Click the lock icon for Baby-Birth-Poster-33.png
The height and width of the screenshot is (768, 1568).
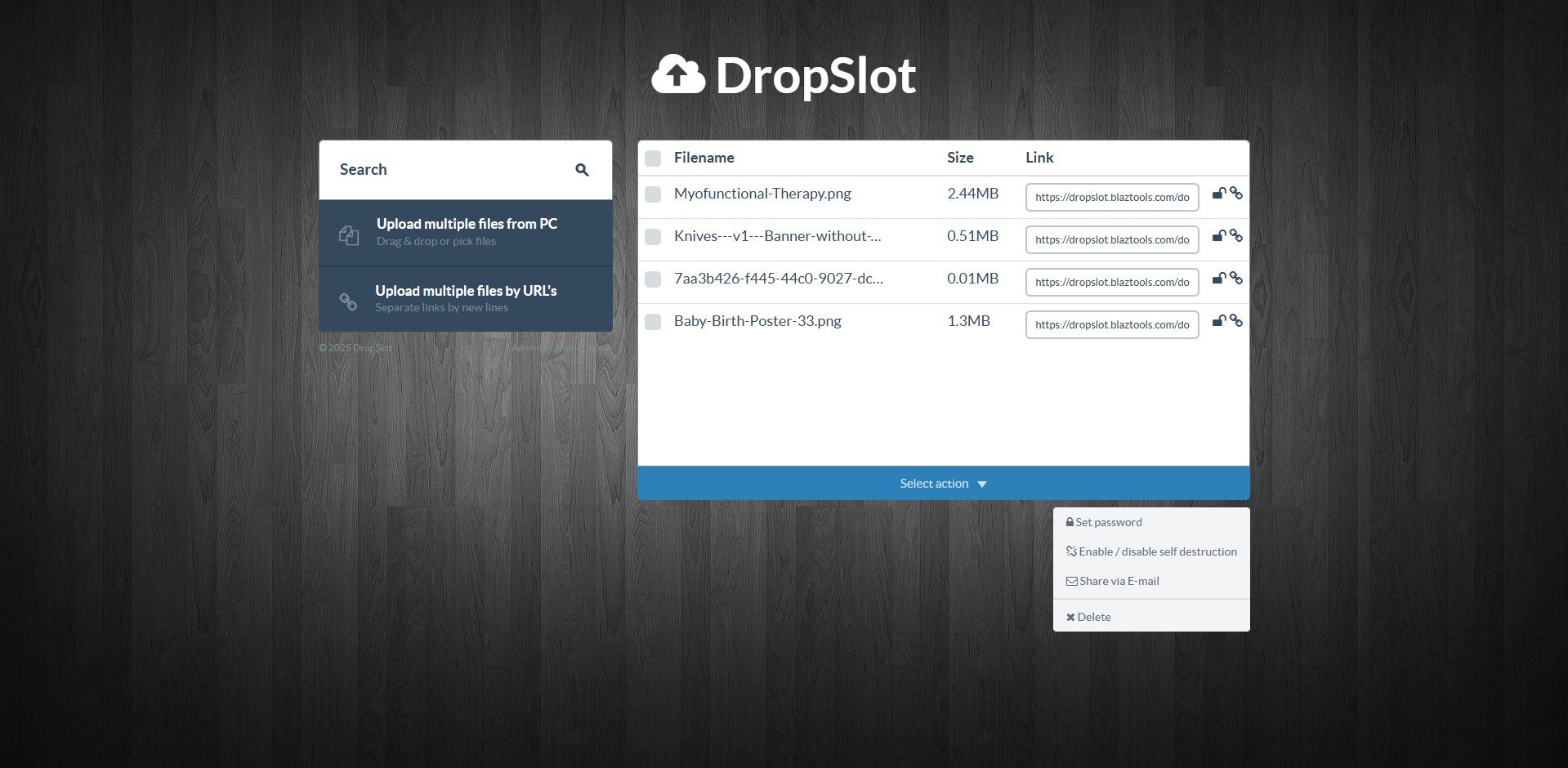click(1218, 321)
